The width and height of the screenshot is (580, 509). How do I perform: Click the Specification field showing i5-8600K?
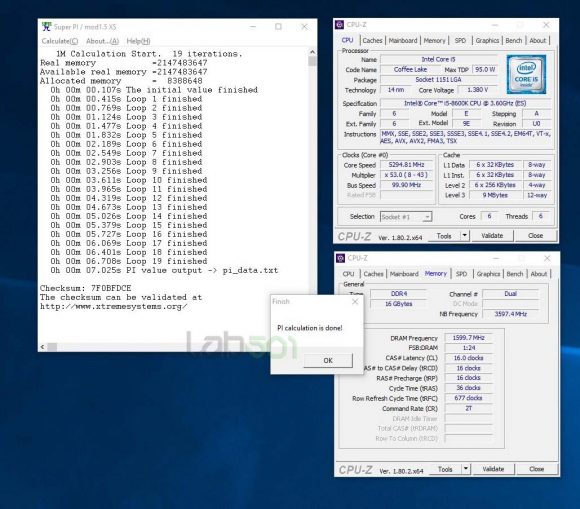[465, 104]
